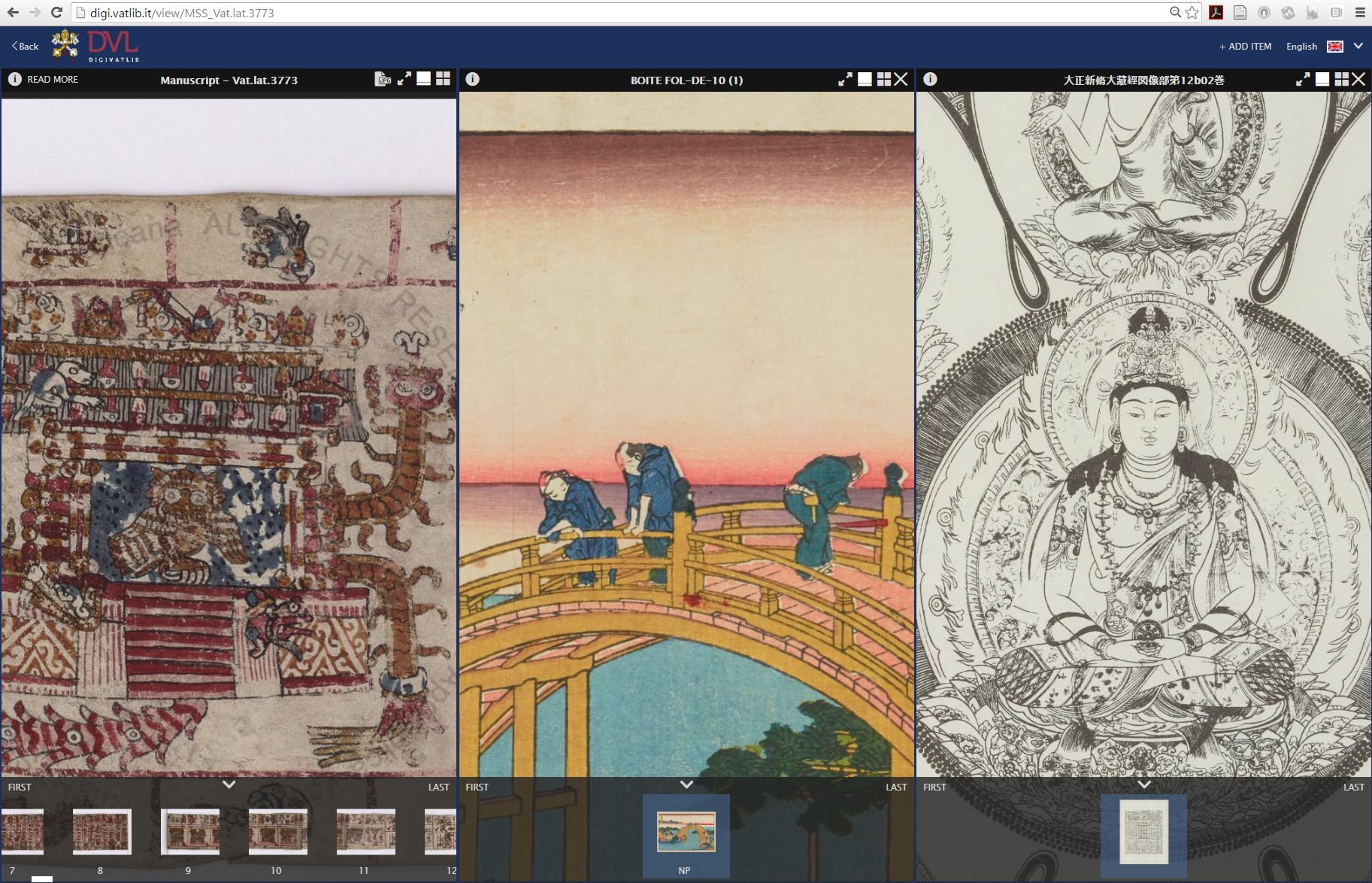Open READ MORE for Vat.lat.3773
The image size is (1372, 883).
53,79
